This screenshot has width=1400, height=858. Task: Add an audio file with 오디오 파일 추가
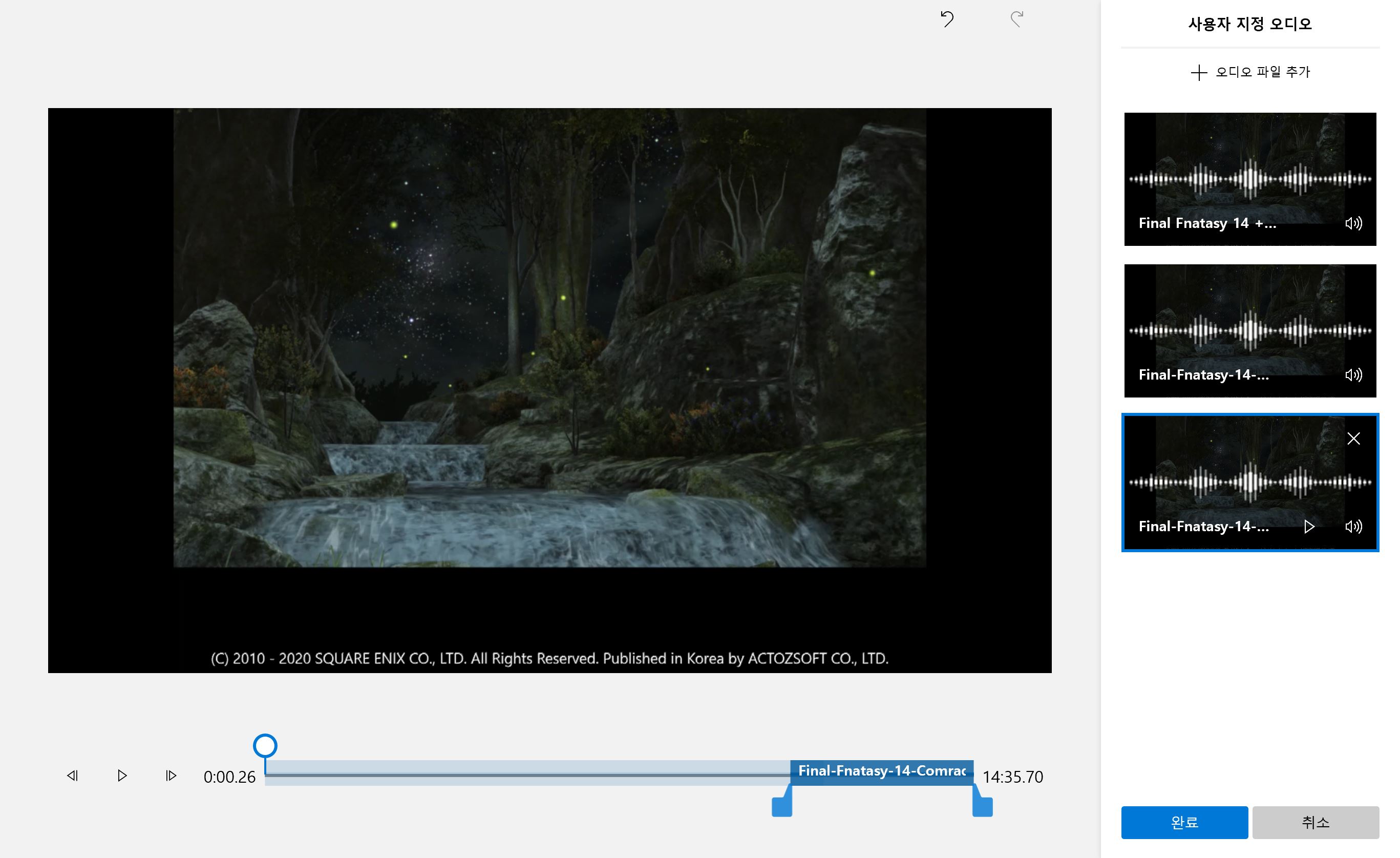(1250, 72)
